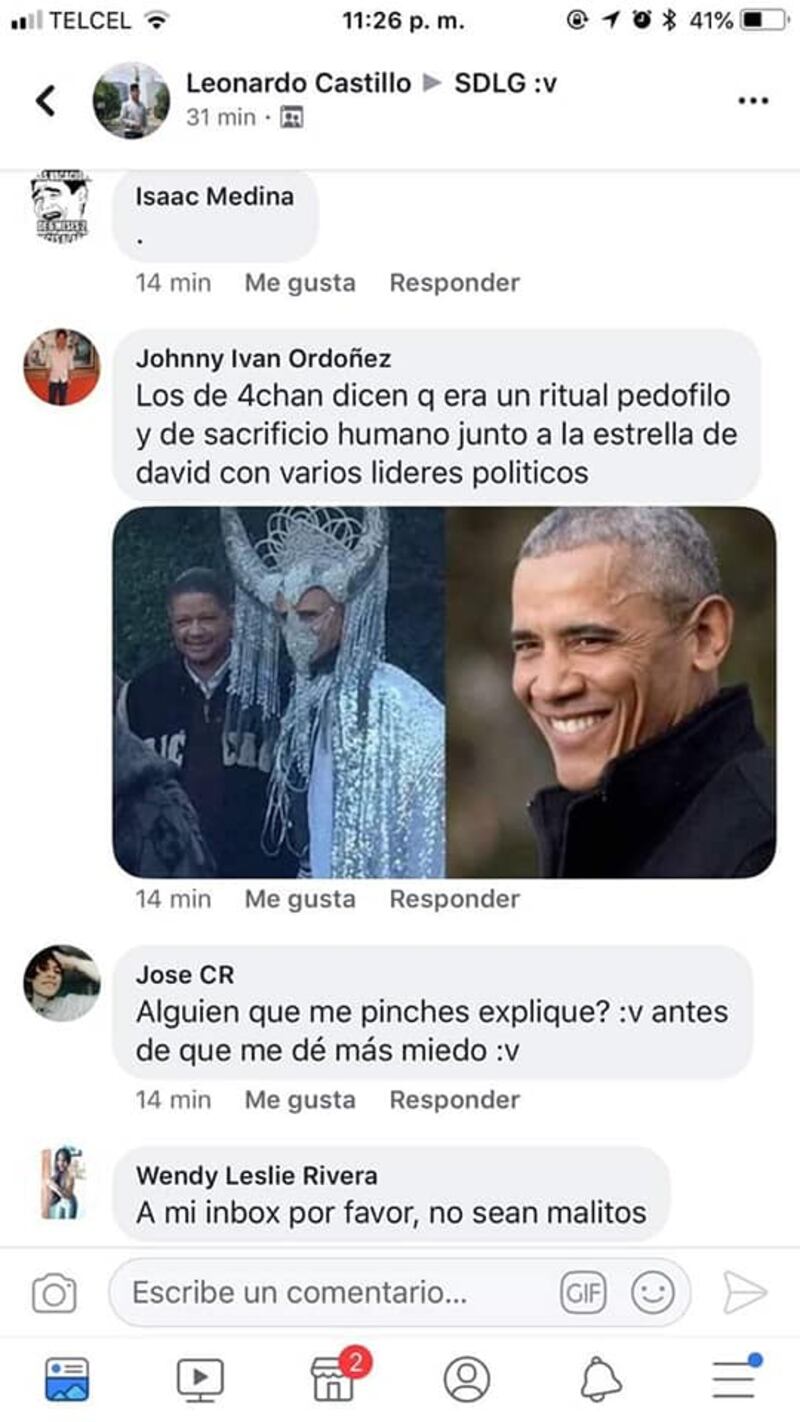Open the Profile tab icon
Viewport: 800px width, 1422px height.
pos(466,1379)
